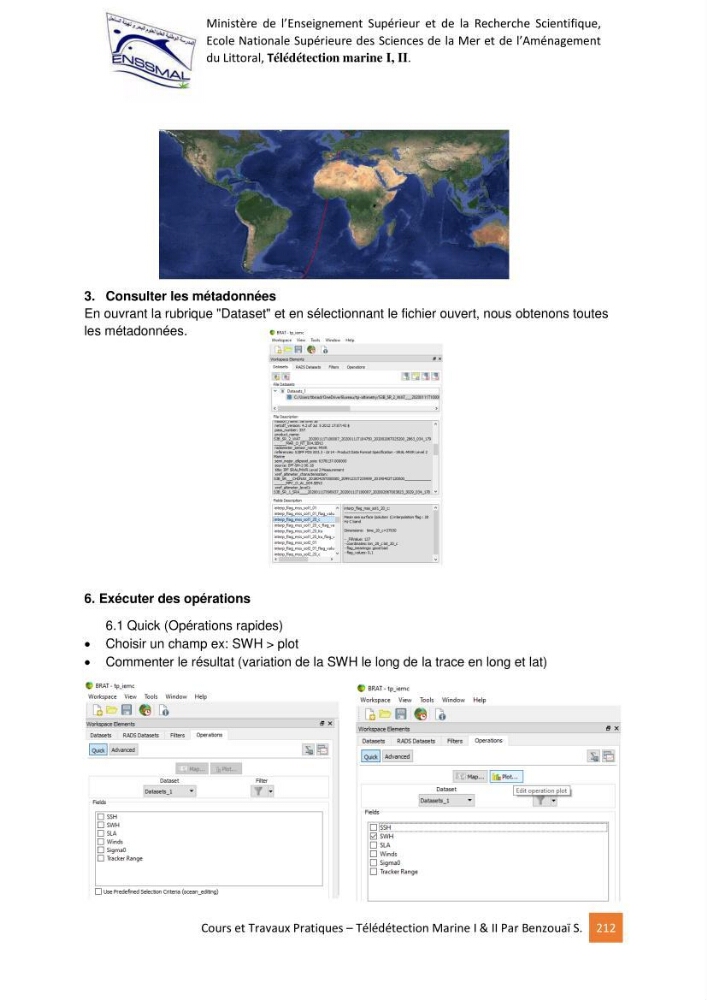Check Winds field in window with greyed Plot button
This screenshot has width=707, height=1000.
[x=101, y=841]
